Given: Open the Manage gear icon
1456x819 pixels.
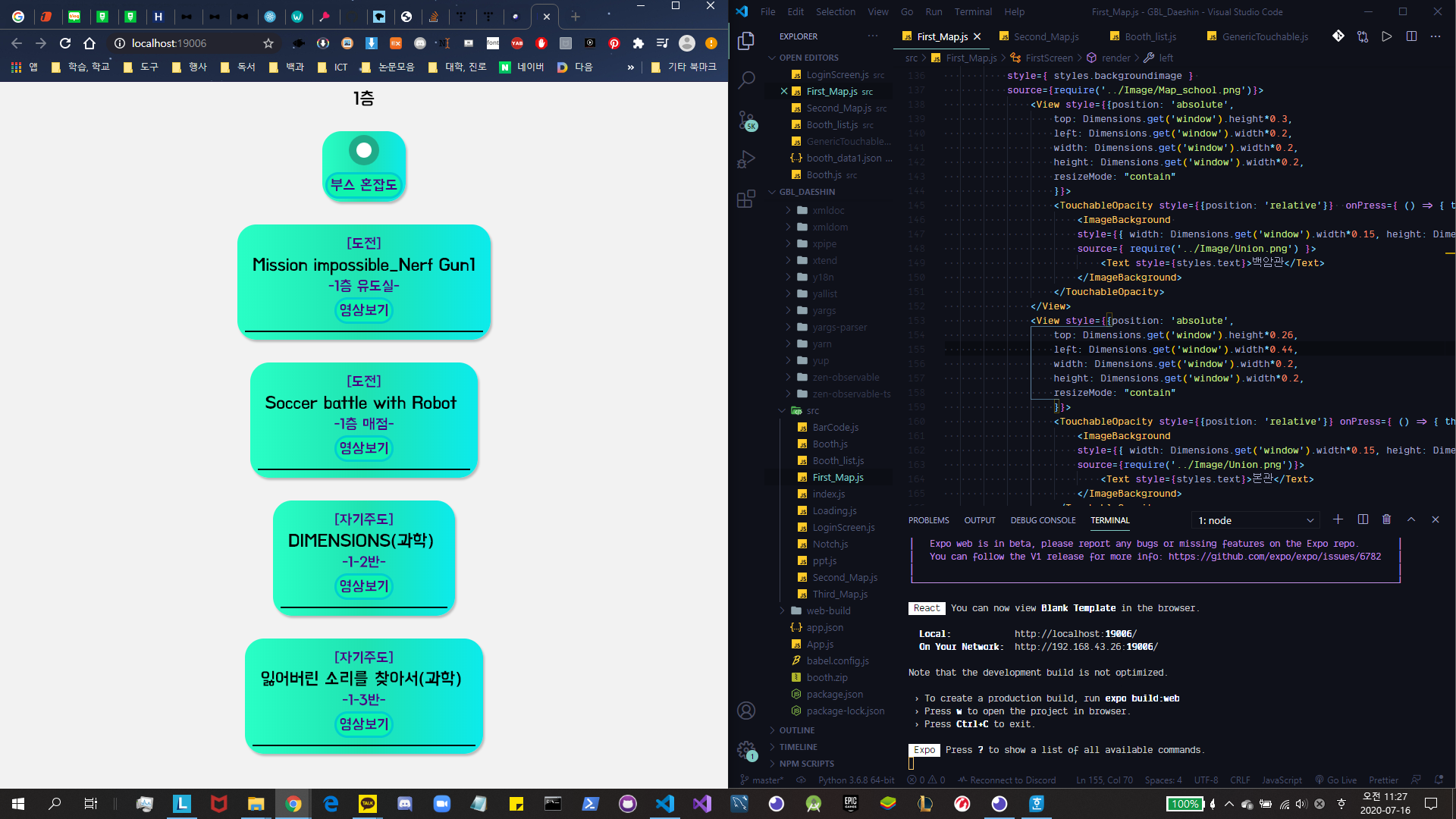Looking at the screenshot, I should (x=746, y=750).
